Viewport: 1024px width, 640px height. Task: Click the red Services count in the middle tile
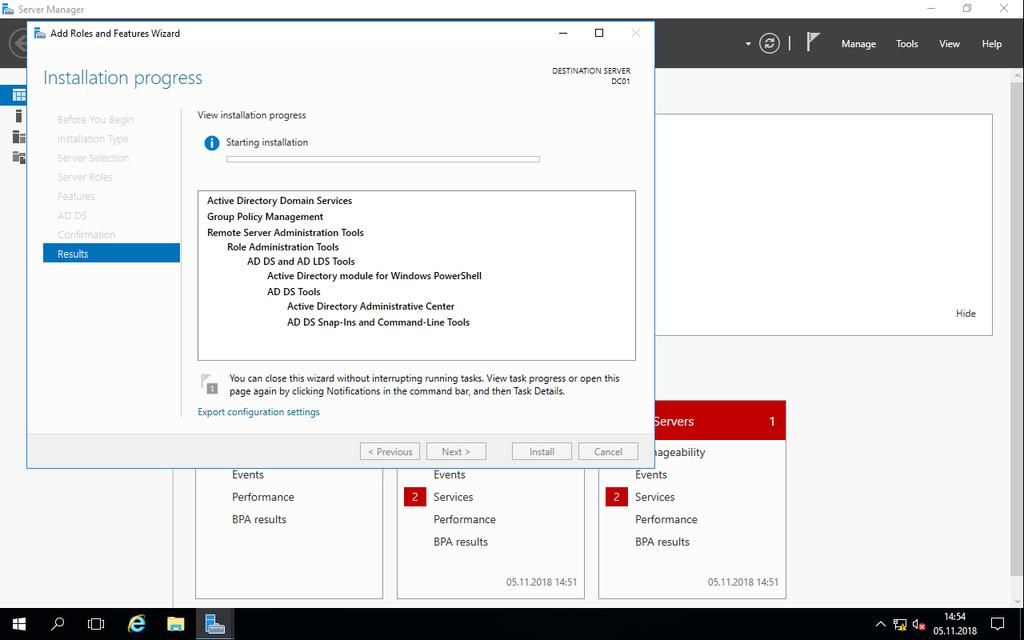(415, 497)
